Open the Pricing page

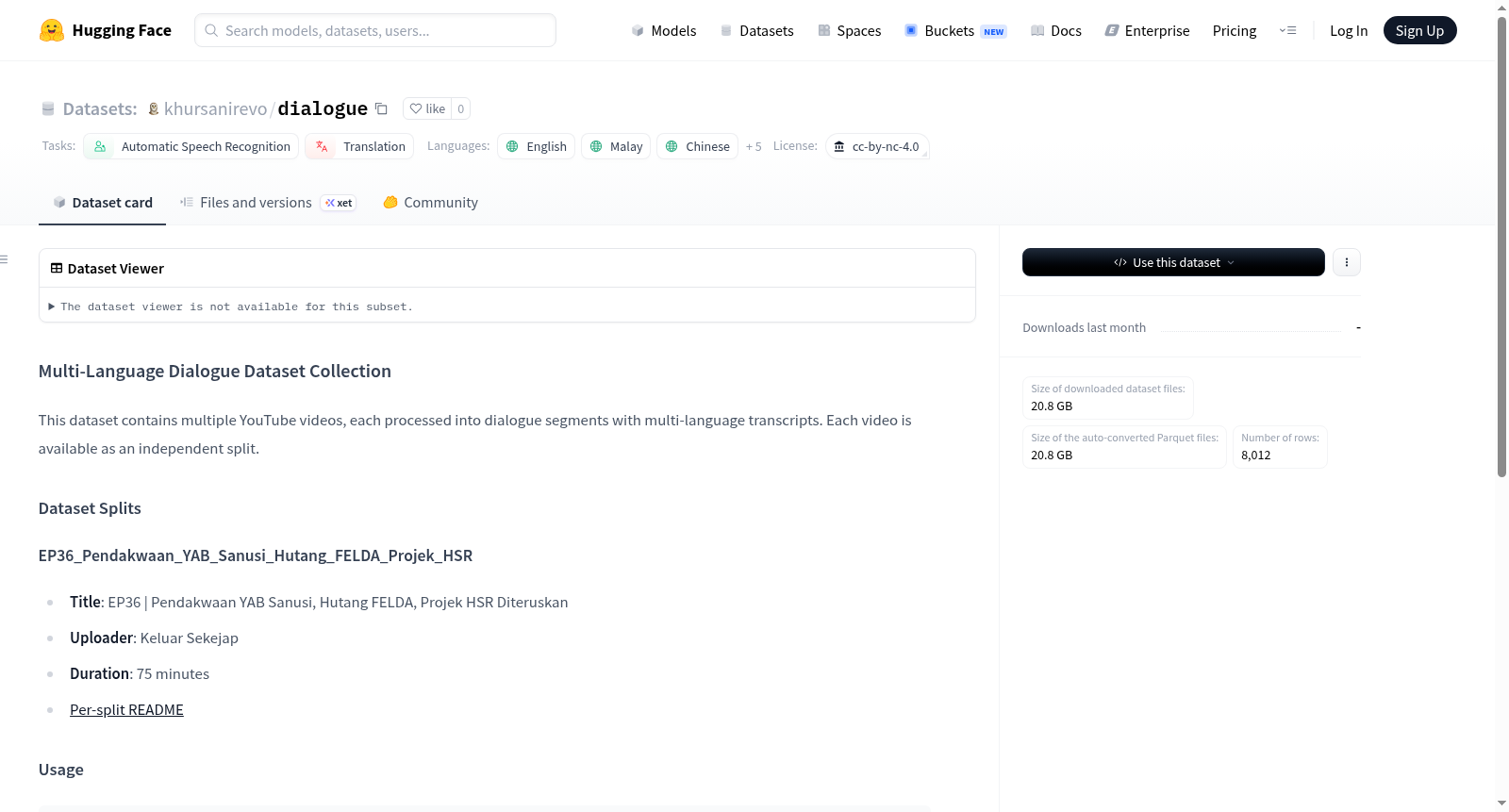click(1235, 30)
